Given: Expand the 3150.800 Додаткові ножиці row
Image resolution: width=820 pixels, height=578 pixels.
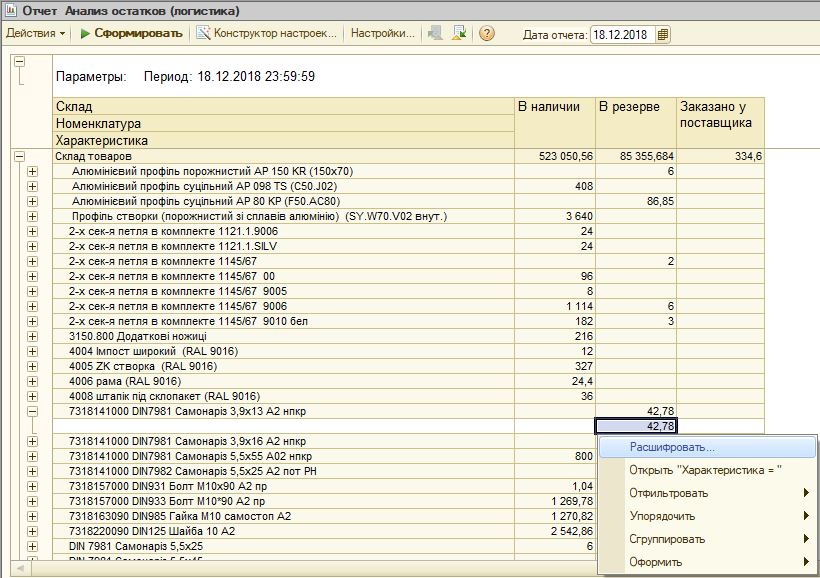Looking at the screenshot, I should click(32, 337).
